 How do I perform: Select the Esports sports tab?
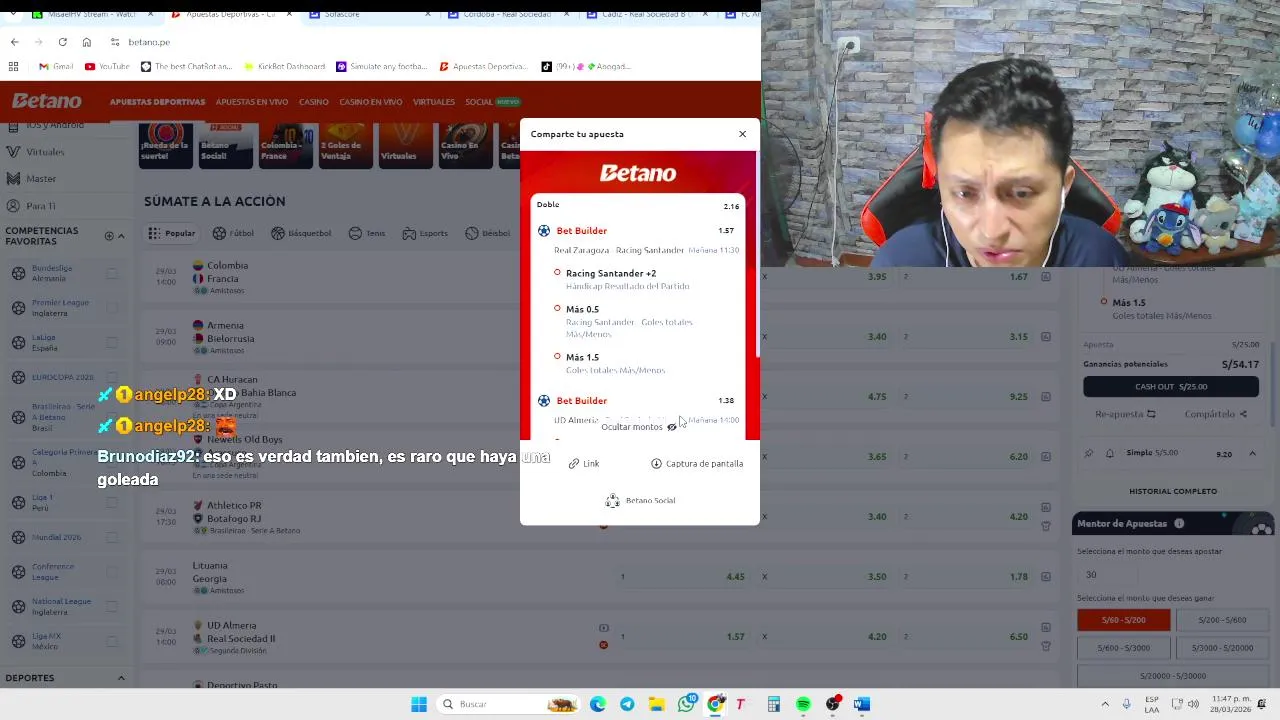pyautogui.click(x=425, y=233)
